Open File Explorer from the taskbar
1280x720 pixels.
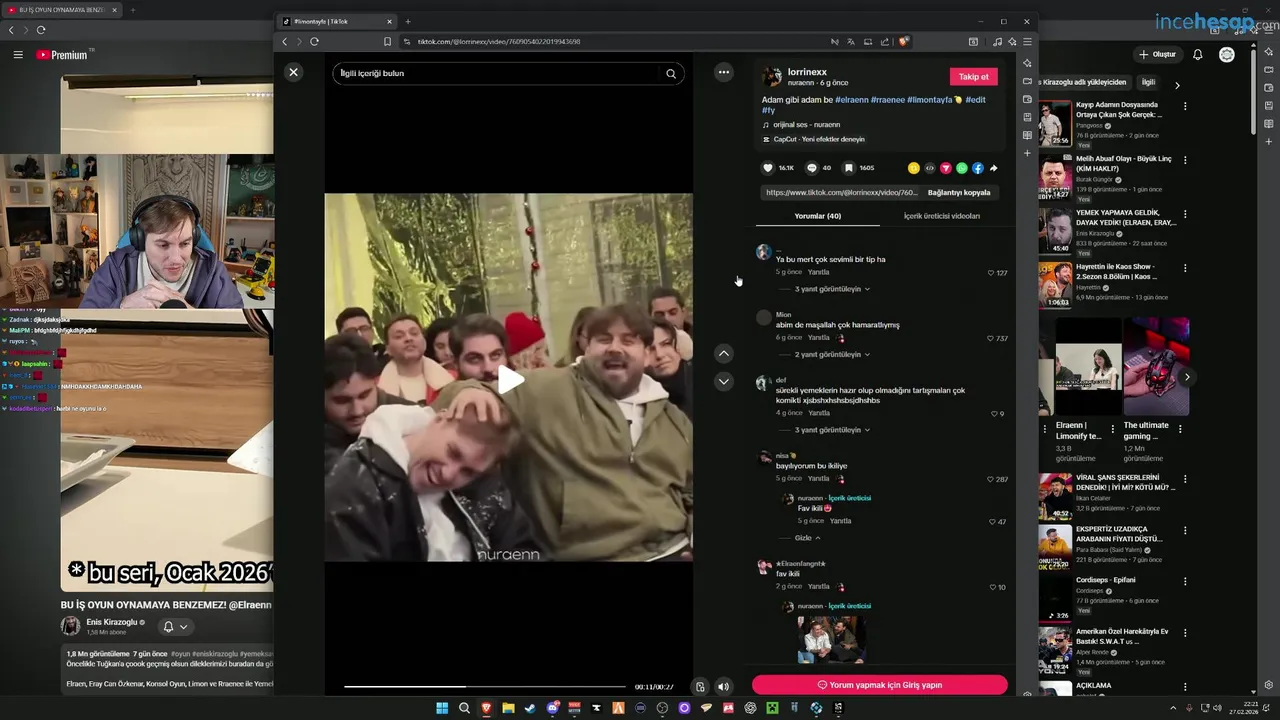(508, 708)
